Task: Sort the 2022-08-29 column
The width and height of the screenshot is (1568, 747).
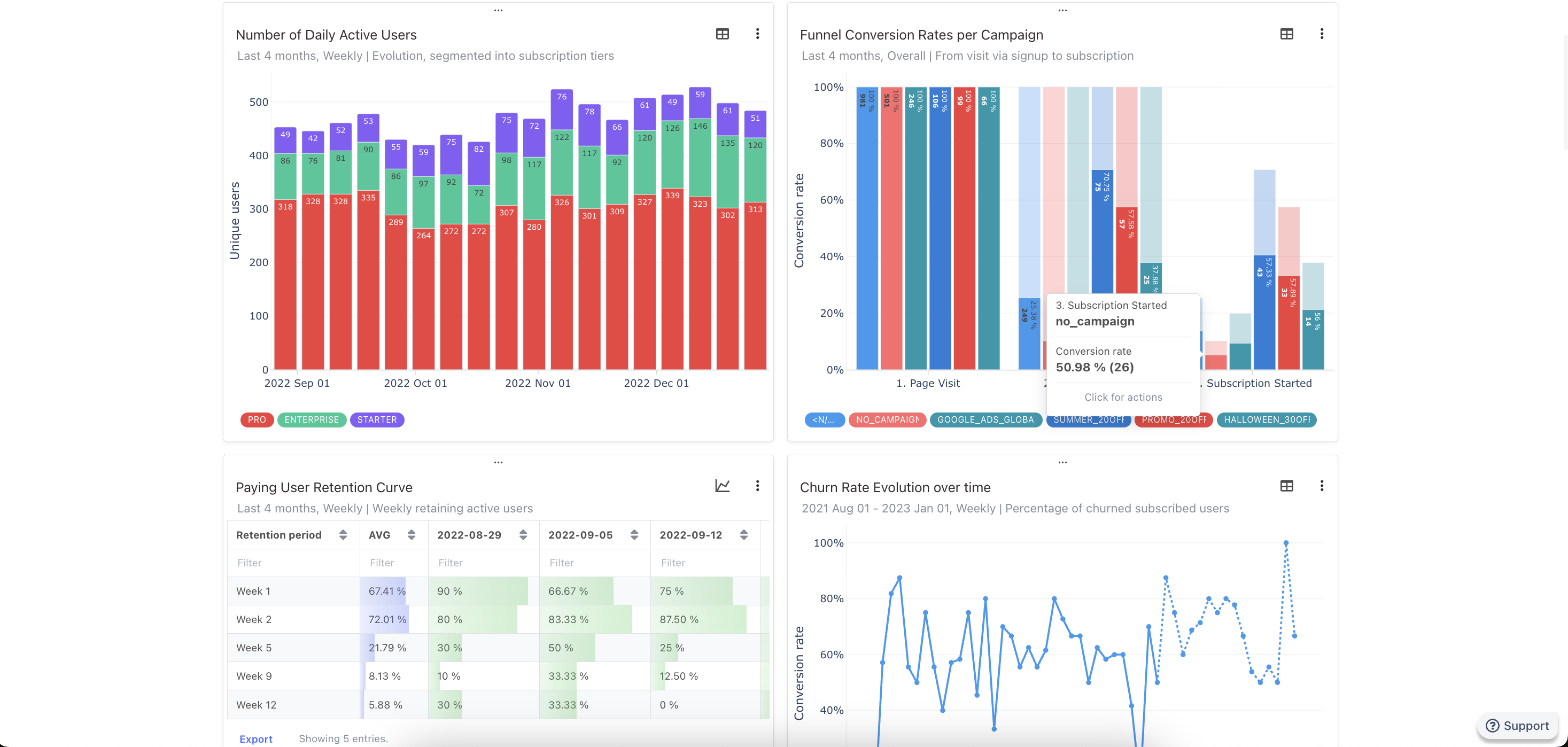Action: (523, 535)
